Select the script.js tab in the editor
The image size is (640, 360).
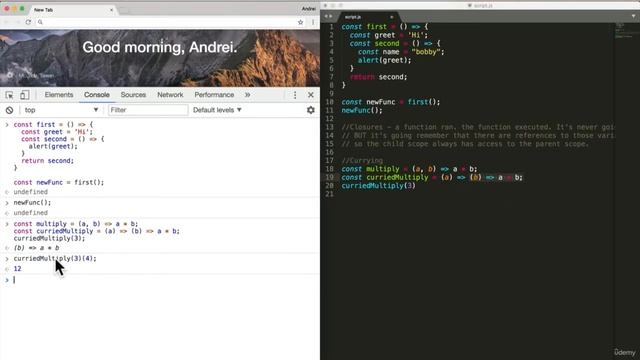(367, 17)
